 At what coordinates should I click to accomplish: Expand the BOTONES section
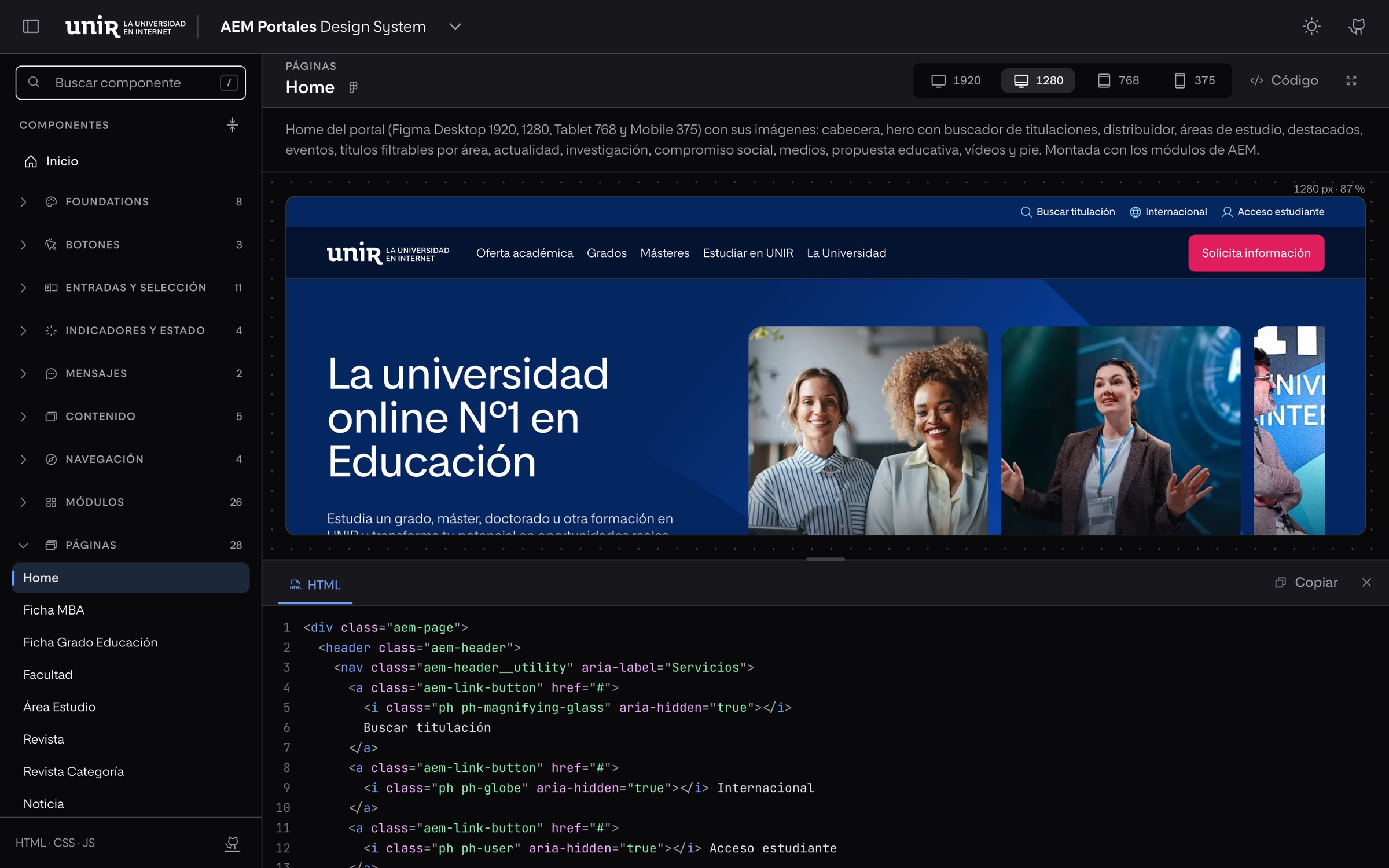pyautogui.click(x=131, y=244)
